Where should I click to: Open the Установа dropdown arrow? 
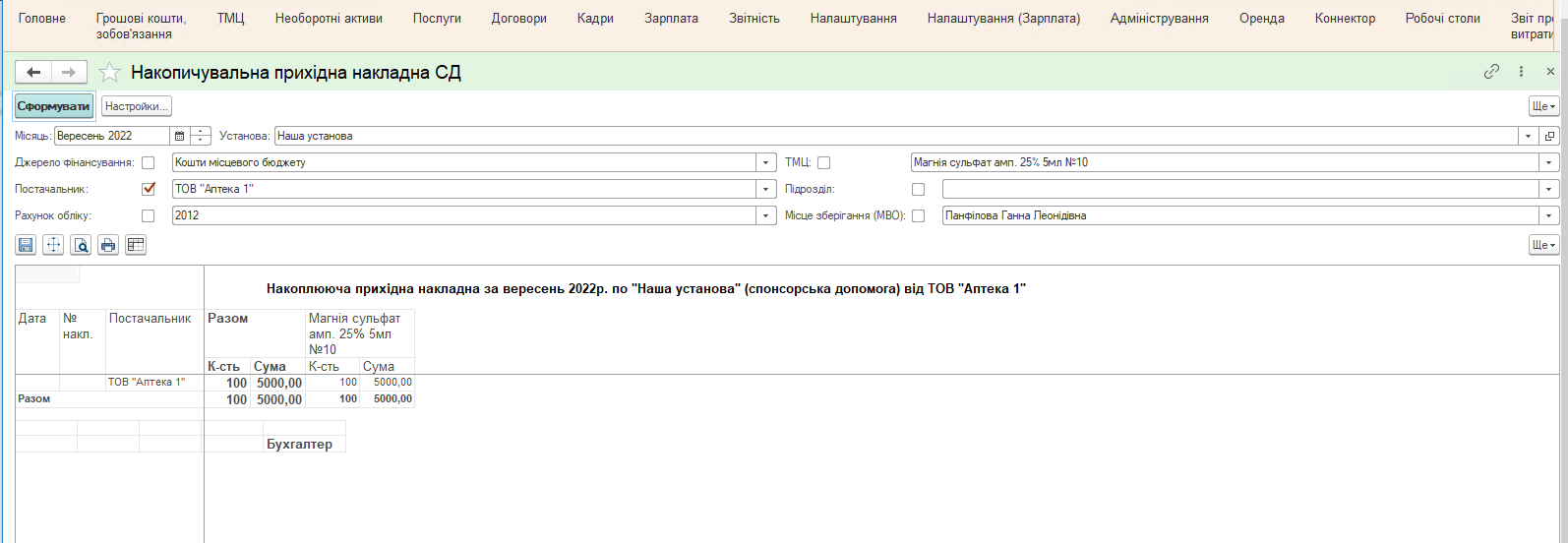pos(1528,136)
